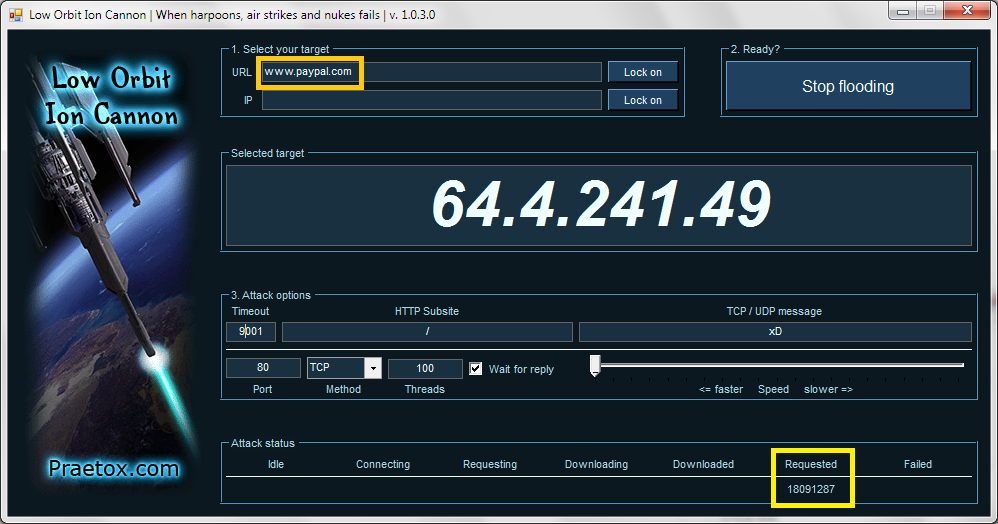Click the Lock on button beside the IP field
This screenshot has width=998, height=524.
pyautogui.click(x=642, y=100)
